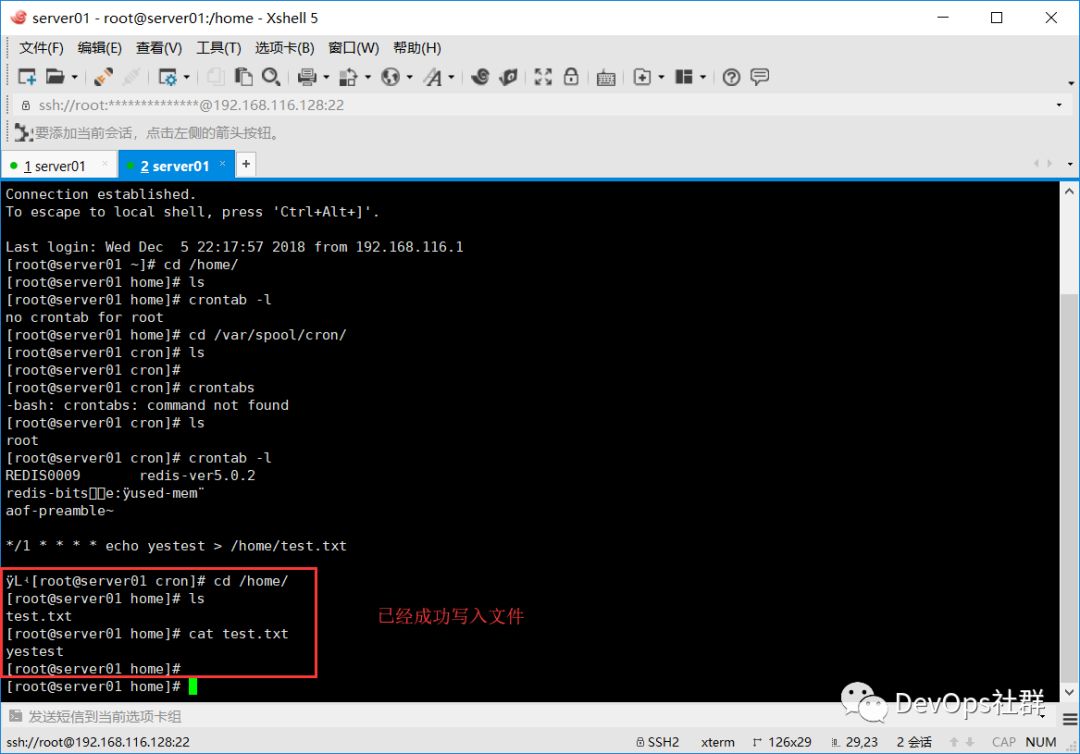Viewport: 1080px width, 754px height.
Task: Open the compose bar hamburger menu icon
Action: tap(1070, 720)
